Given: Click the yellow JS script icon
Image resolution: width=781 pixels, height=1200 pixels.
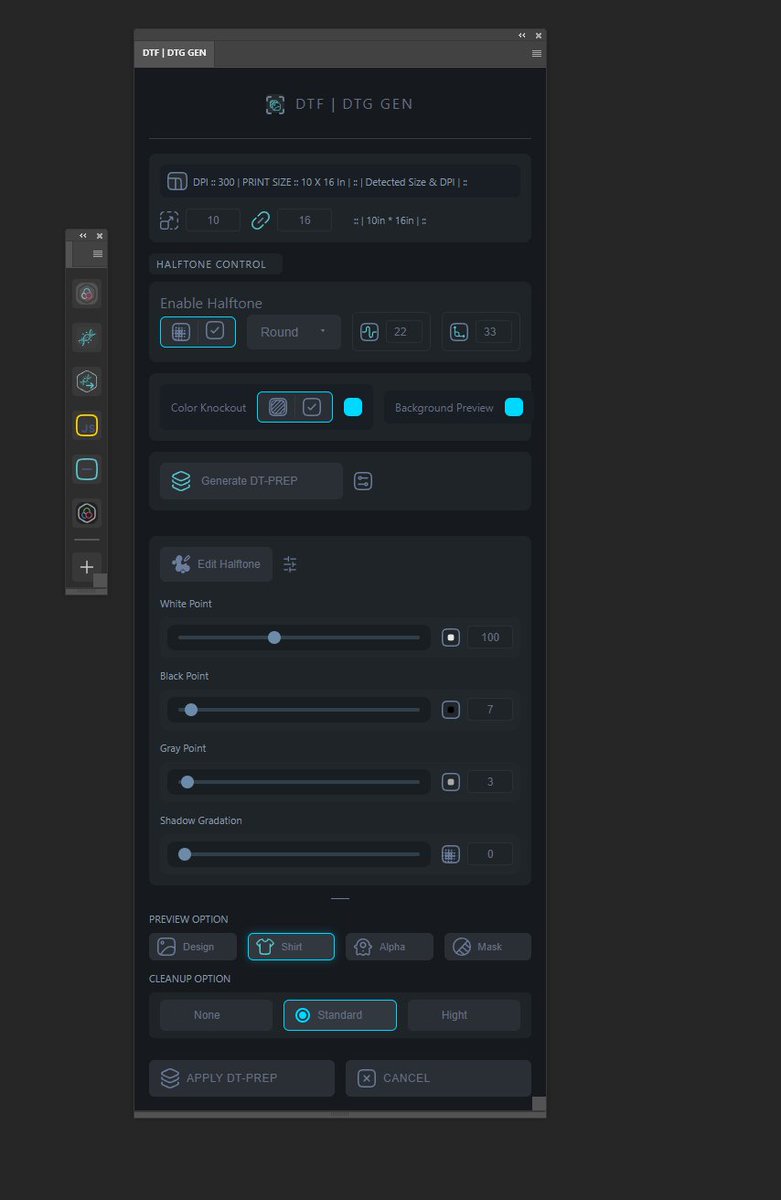Looking at the screenshot, I should [x=87, y=426].
